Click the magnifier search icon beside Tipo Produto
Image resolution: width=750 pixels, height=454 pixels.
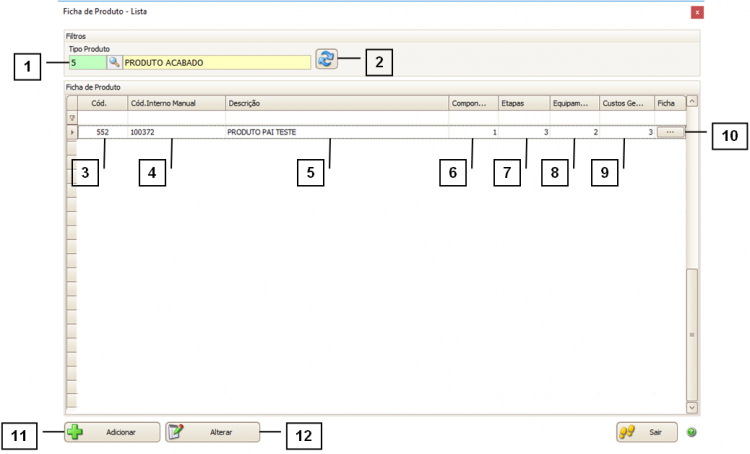[x=115, y=62]
